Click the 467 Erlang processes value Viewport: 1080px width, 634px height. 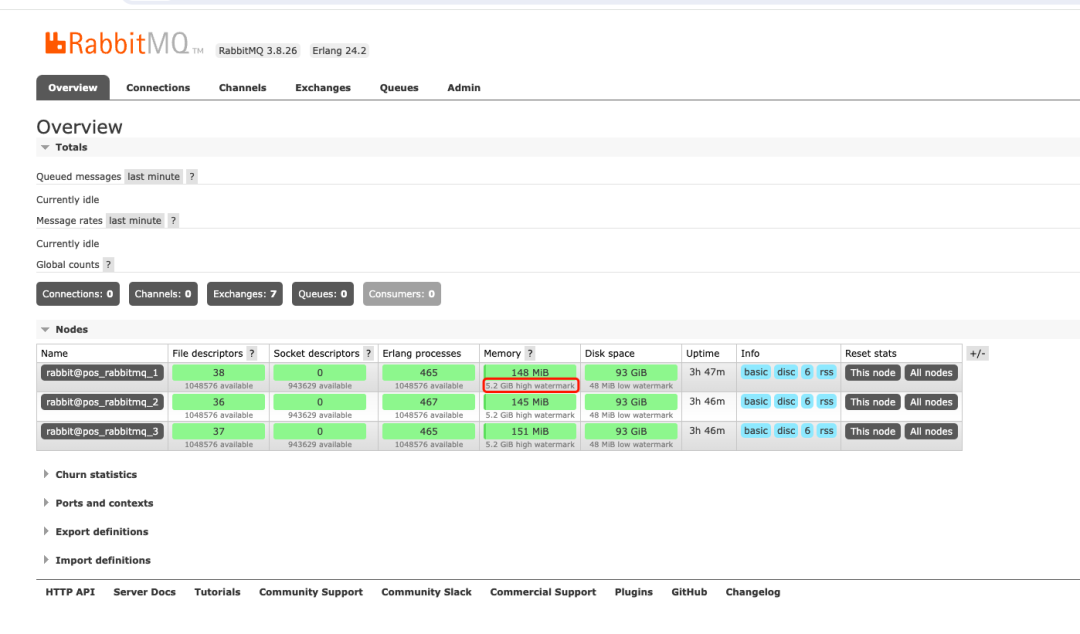pyautogui.click(x=428, y=402)
